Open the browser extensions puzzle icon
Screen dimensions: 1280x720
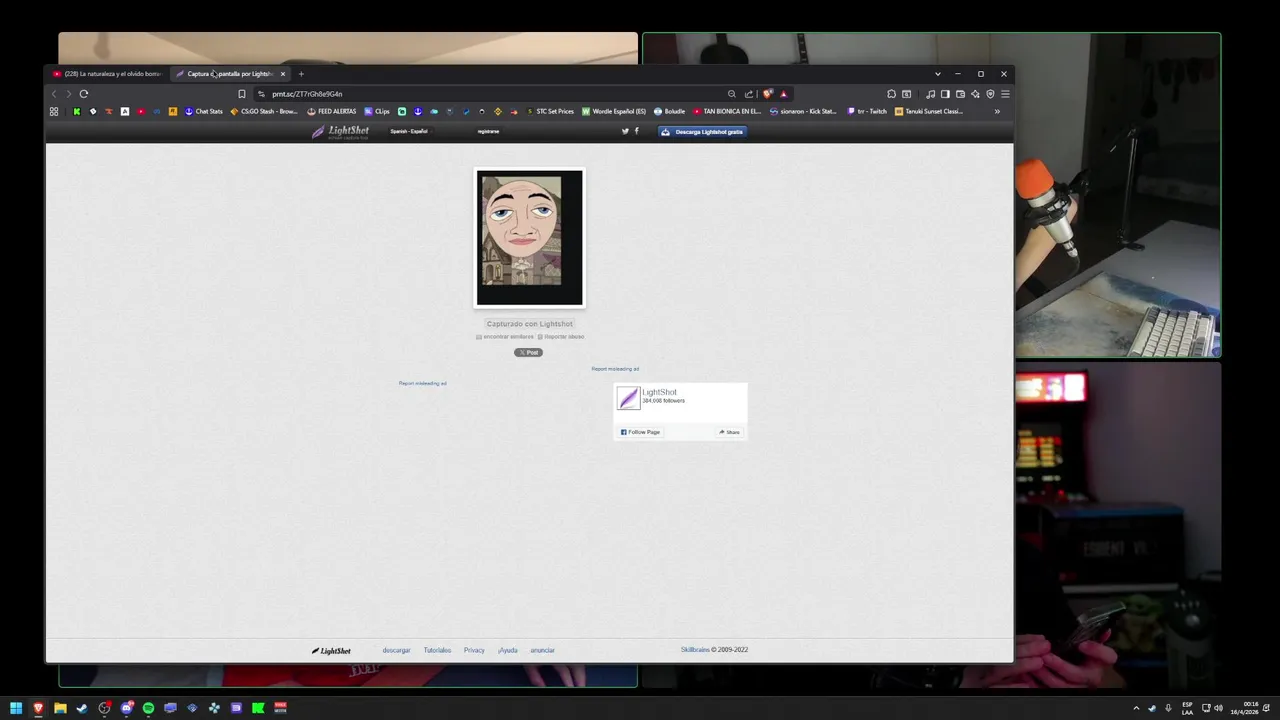891,94
